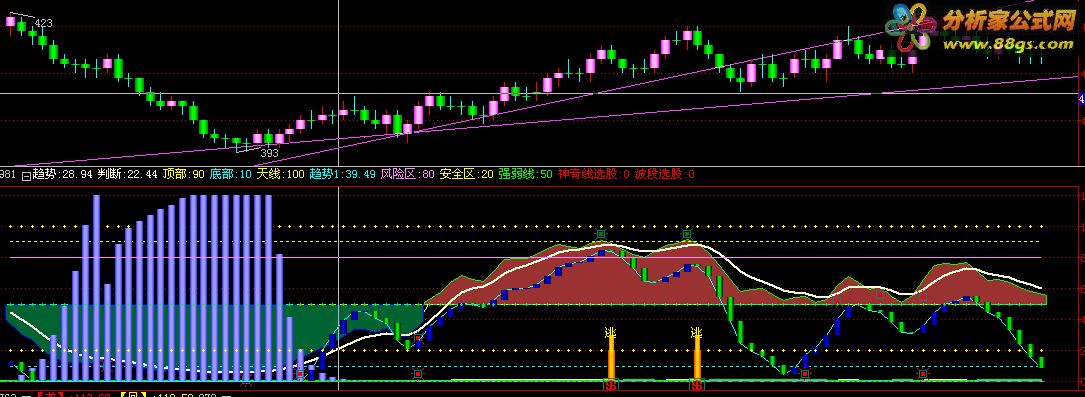Click the 趋势1:39.49 indicator label
1085x397 pixels.
click(342, 174)
